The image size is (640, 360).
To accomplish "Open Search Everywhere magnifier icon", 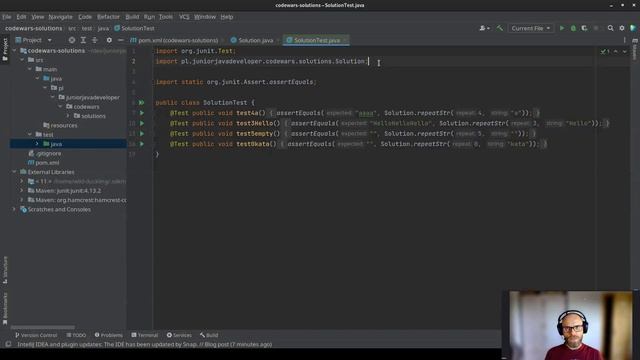I will 610,28.
